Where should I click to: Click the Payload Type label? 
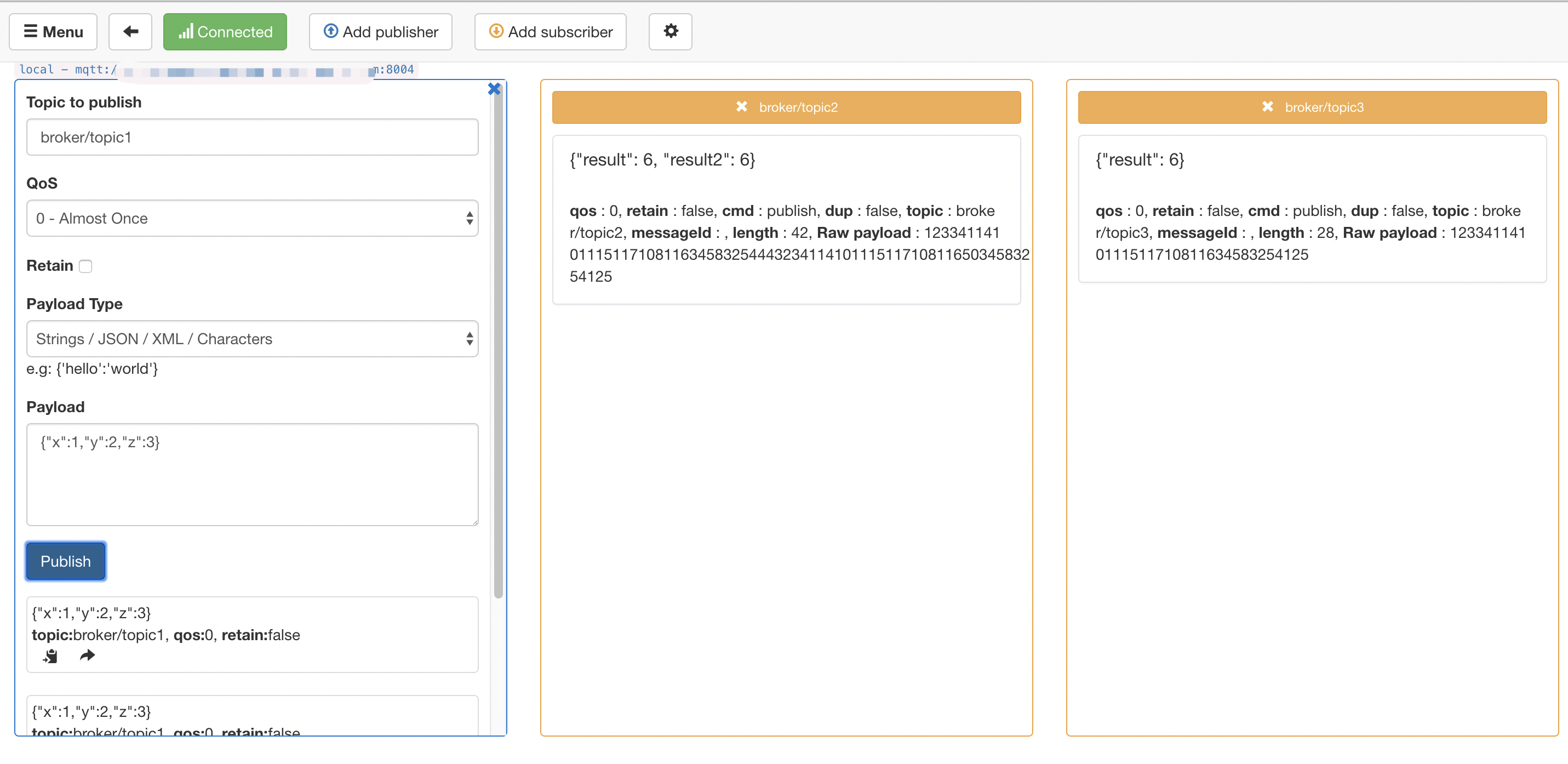click(75, 304)
